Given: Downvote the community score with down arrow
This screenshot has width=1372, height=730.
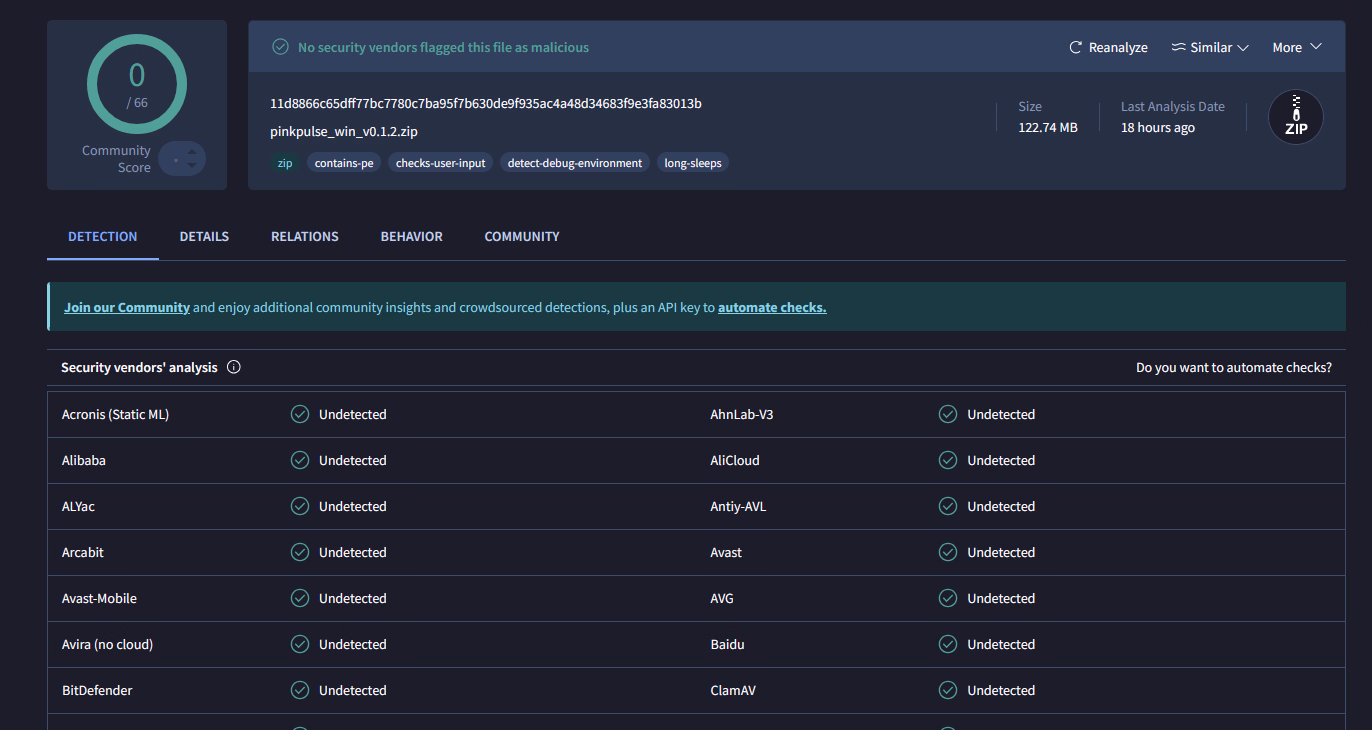Looking at the screenshot, I should pos(192,166).
